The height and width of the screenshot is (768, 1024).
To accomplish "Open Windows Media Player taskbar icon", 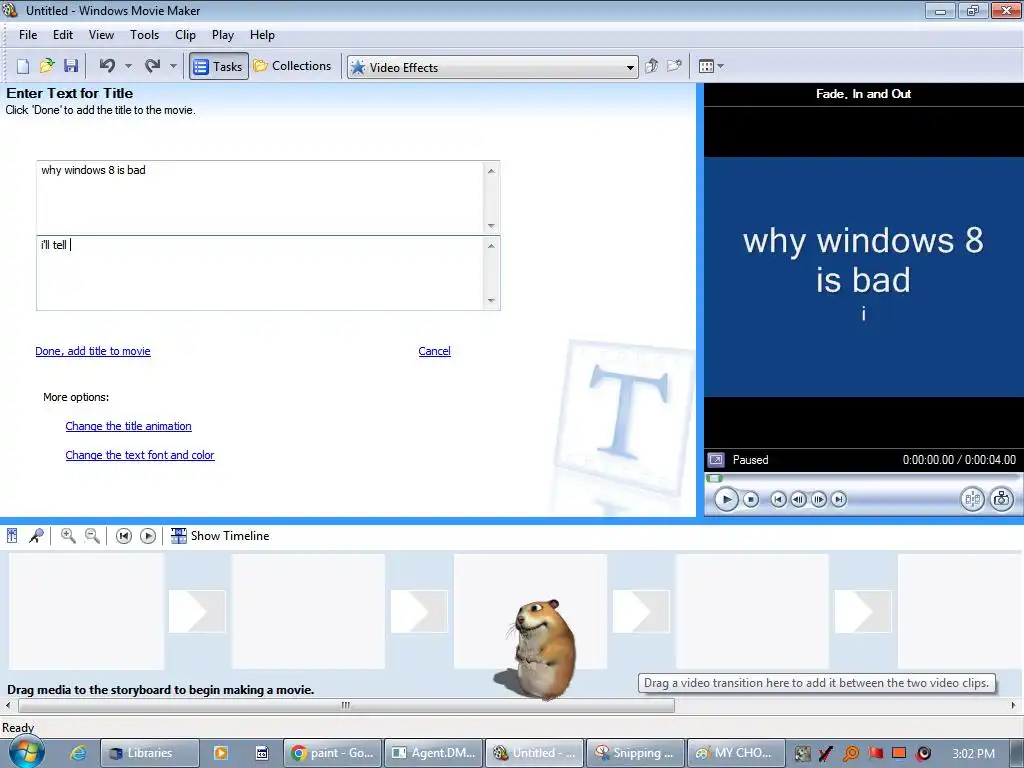I will [x=221, y=753].
